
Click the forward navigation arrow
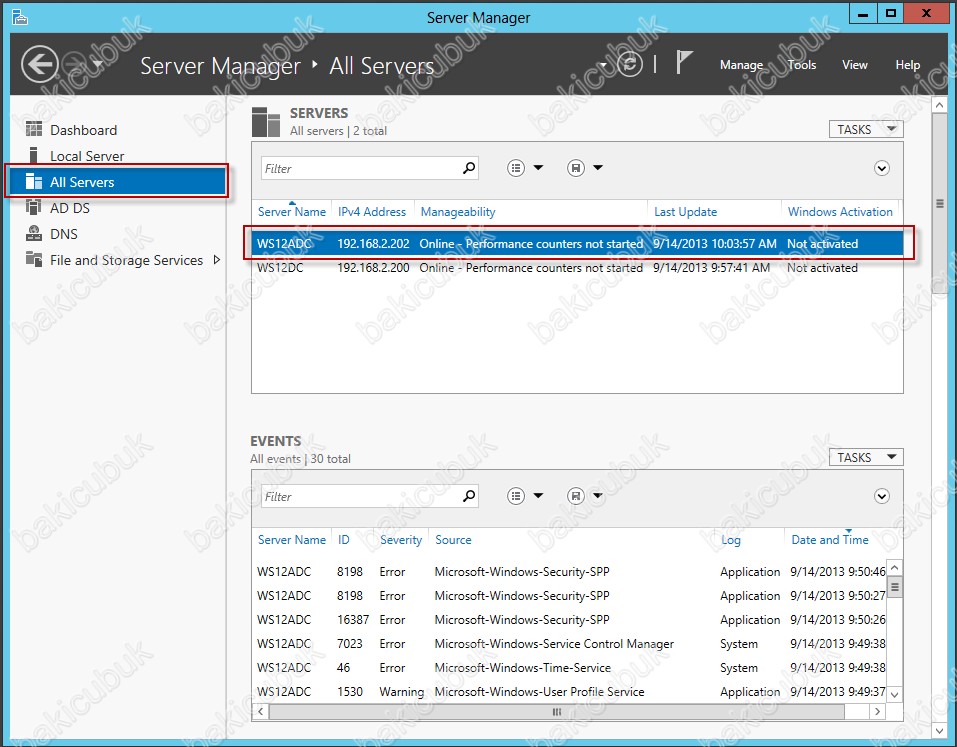click(x=74, y=64)
